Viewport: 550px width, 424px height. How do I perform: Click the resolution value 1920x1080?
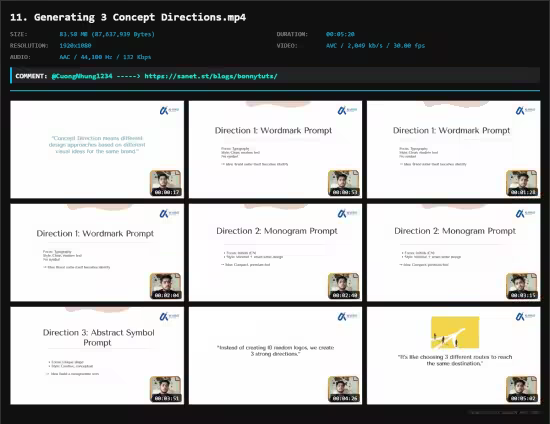[x=75, y=46]
